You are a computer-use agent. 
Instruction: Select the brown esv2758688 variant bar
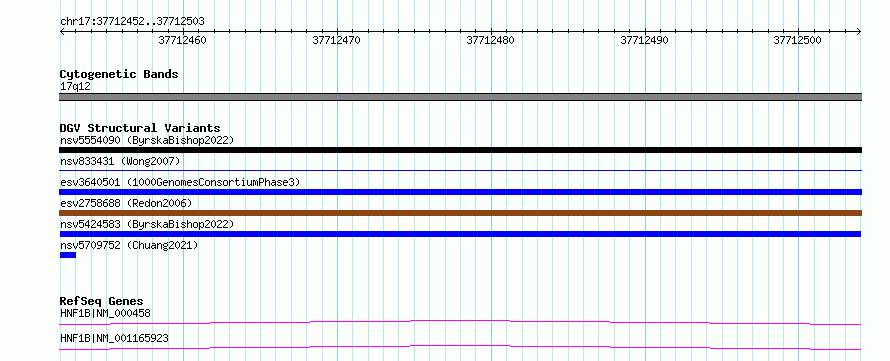point(460,213)
